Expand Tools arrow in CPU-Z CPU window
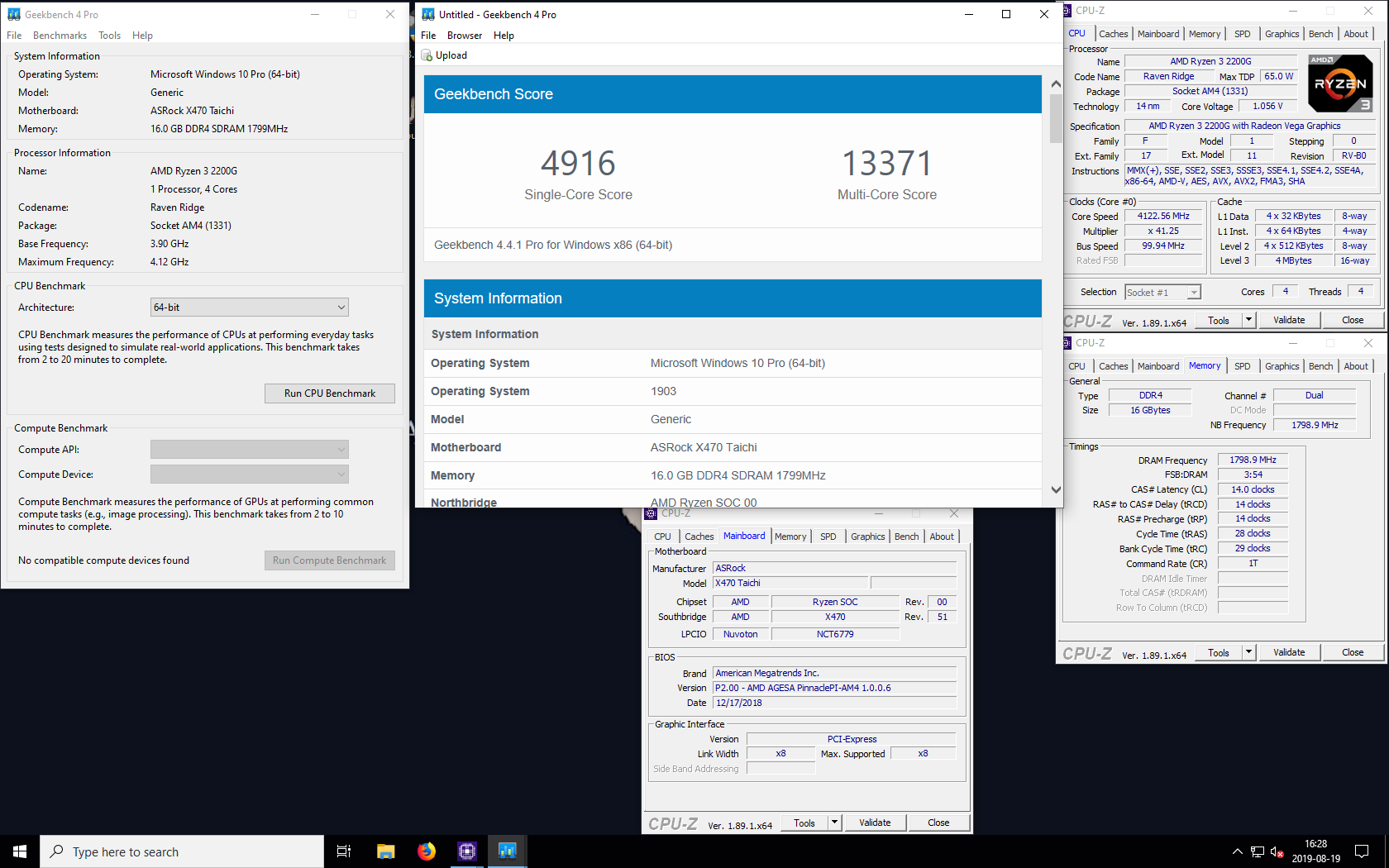The image size is (1389, 868). coord(1248,320)
